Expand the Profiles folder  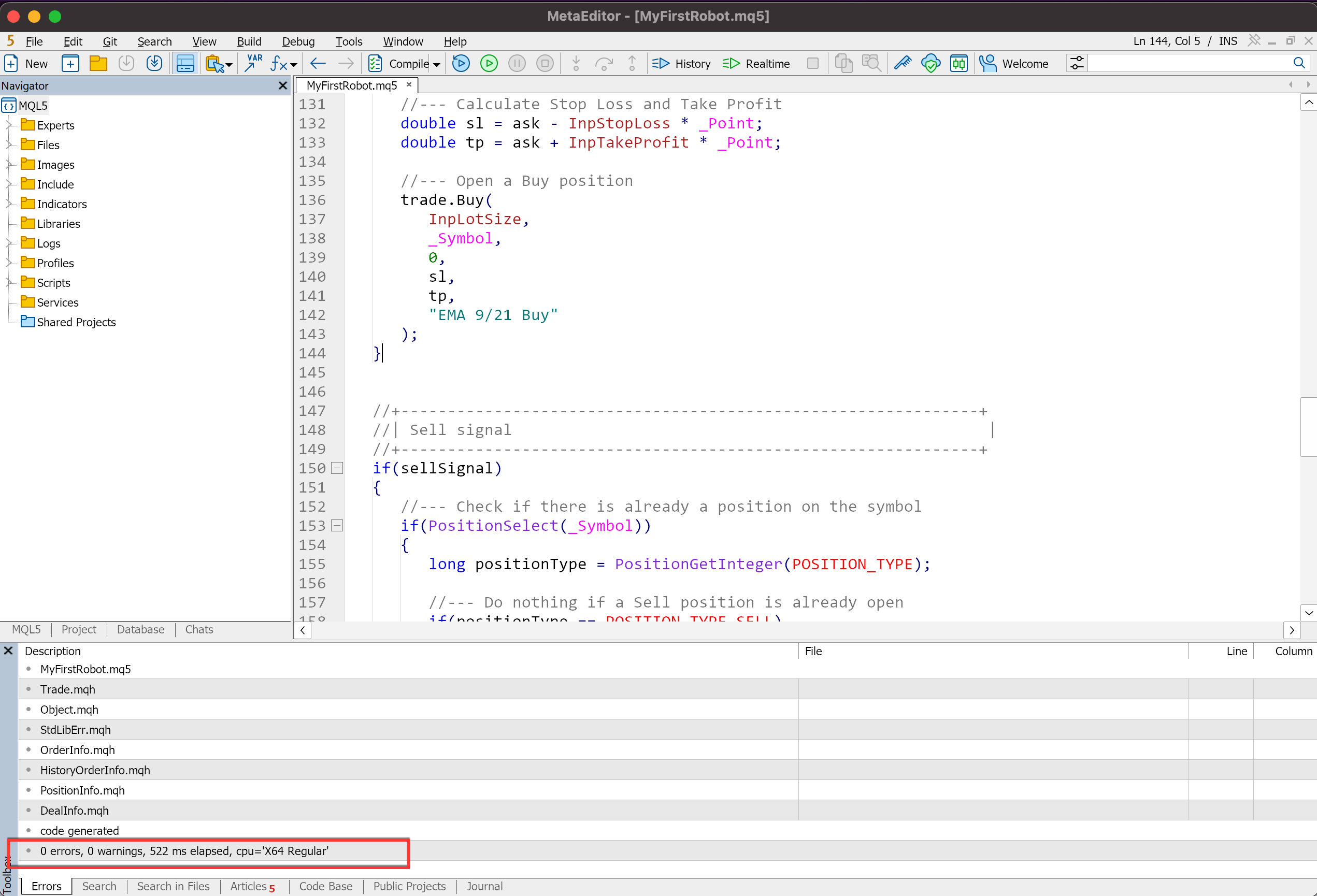9,262
